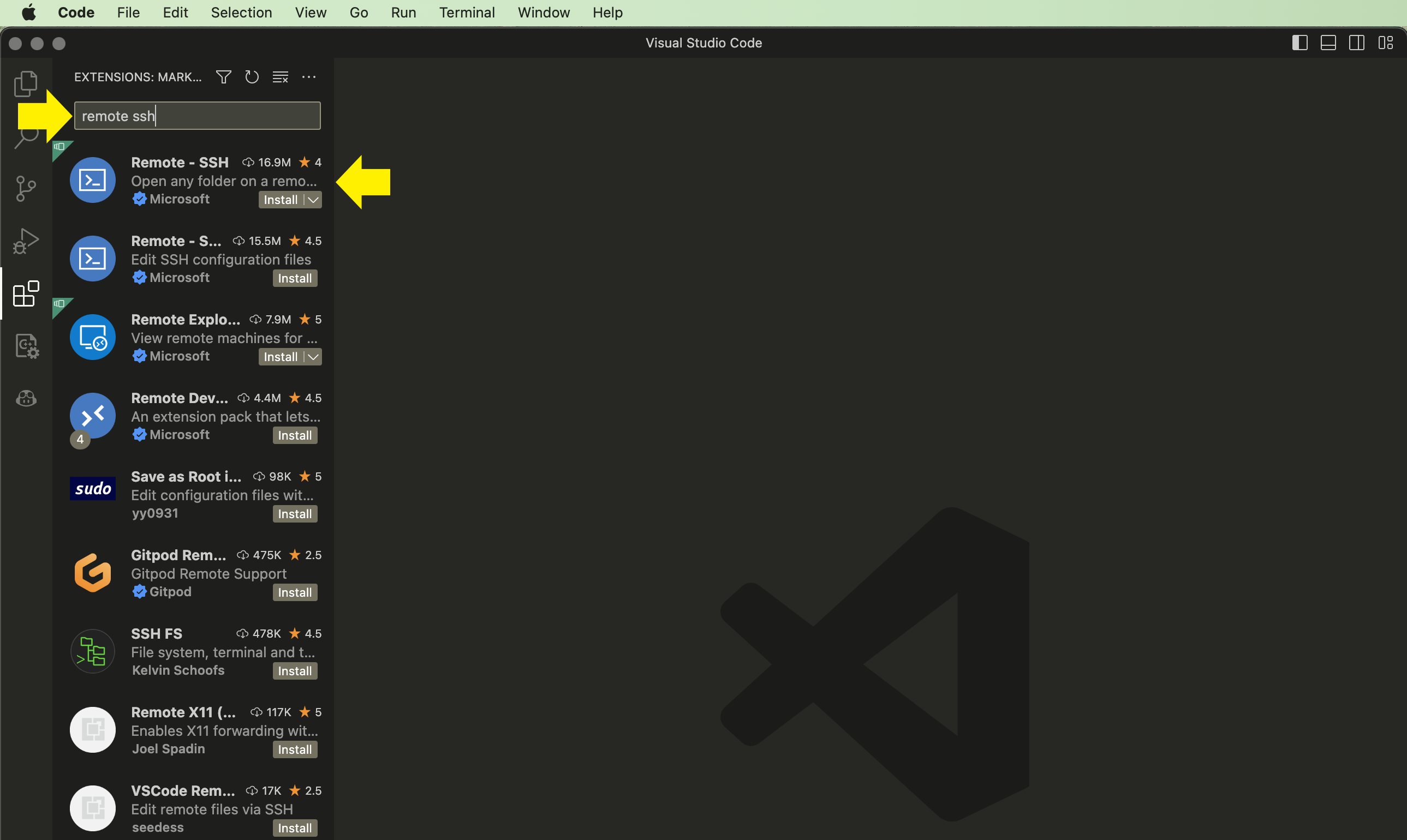Open the Terminal menu
Screen dimensions: 1407x840
[467, 13]
